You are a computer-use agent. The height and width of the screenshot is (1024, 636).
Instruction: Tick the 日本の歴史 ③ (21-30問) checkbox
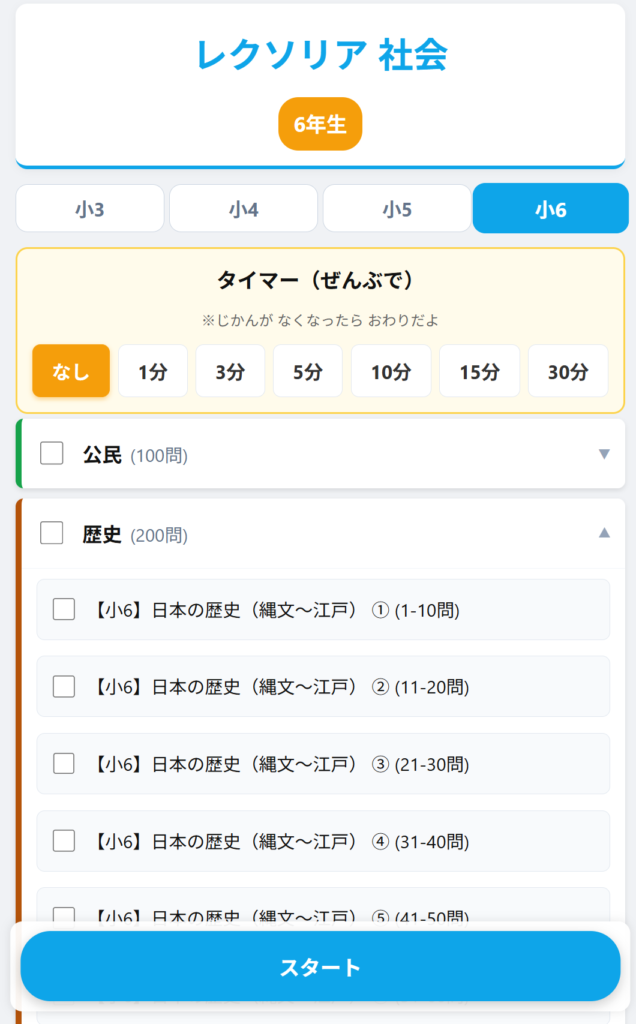(64, 763)
